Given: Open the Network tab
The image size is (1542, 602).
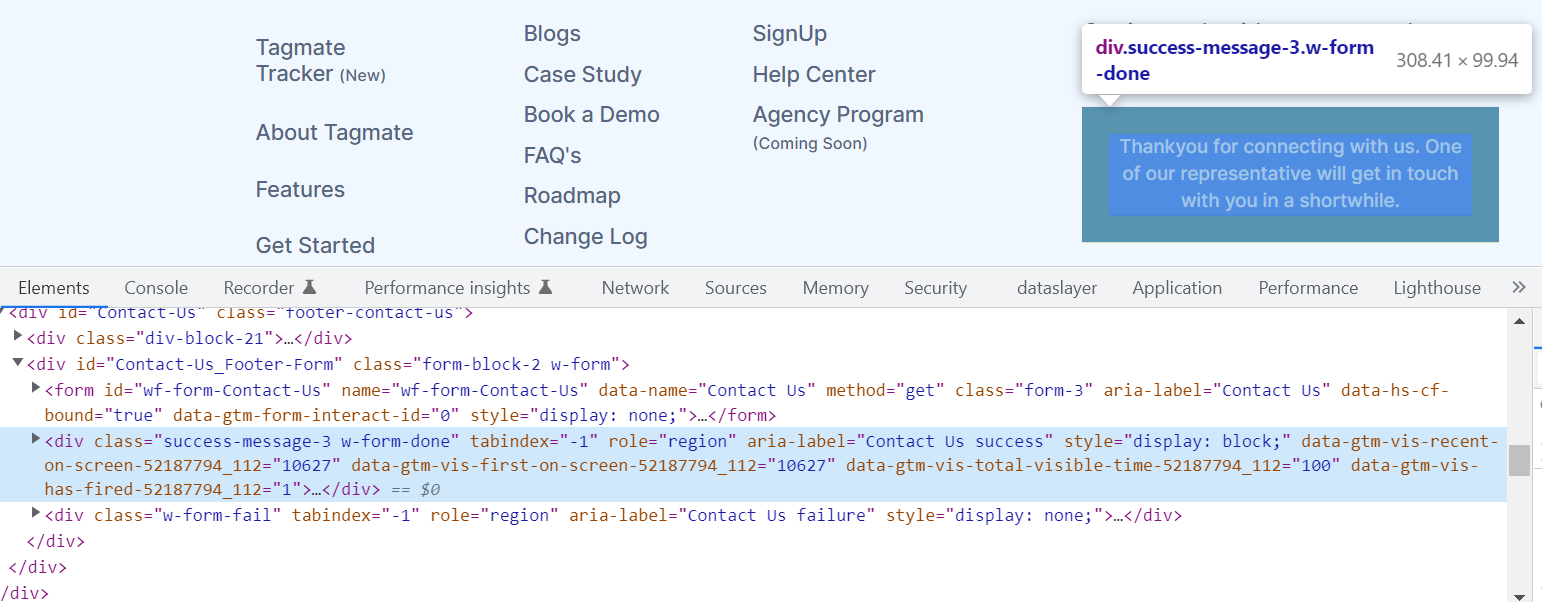Looking at the screenshot, I should 635,288.
